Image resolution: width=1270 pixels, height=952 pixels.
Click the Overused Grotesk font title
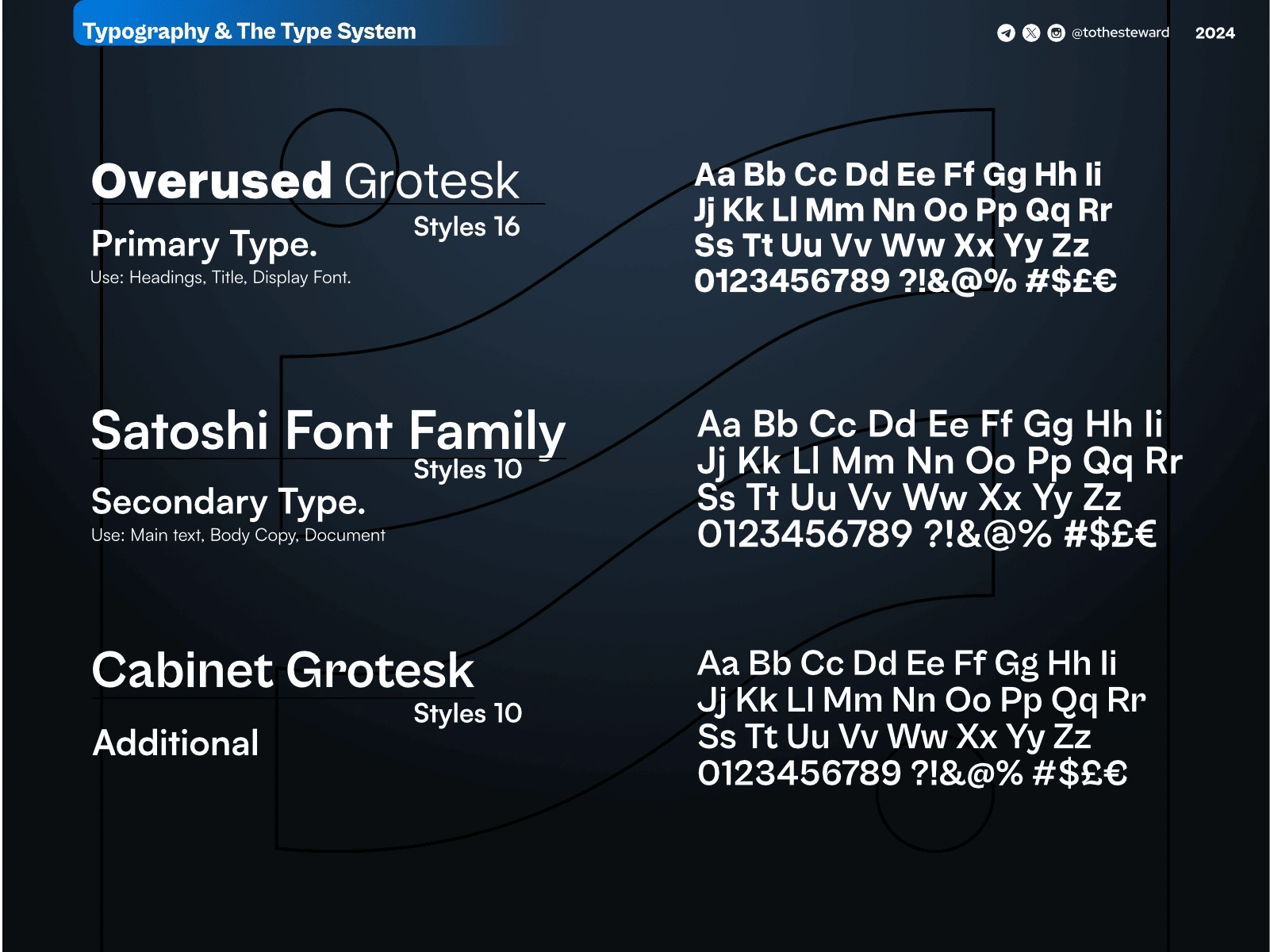pyautogui.click(x=305, y=181)
